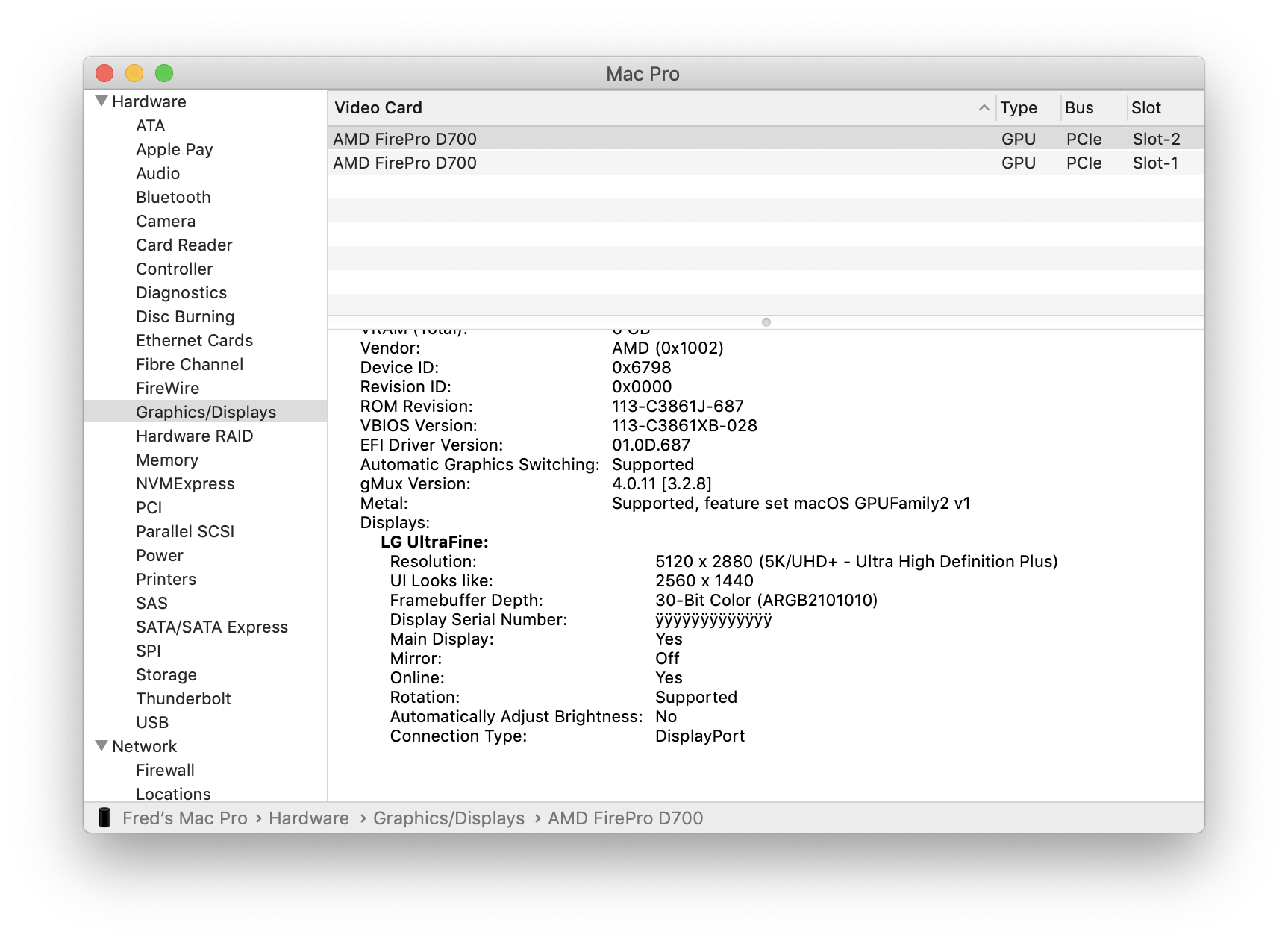Click the green zoom window button

(x=164, y=73)
